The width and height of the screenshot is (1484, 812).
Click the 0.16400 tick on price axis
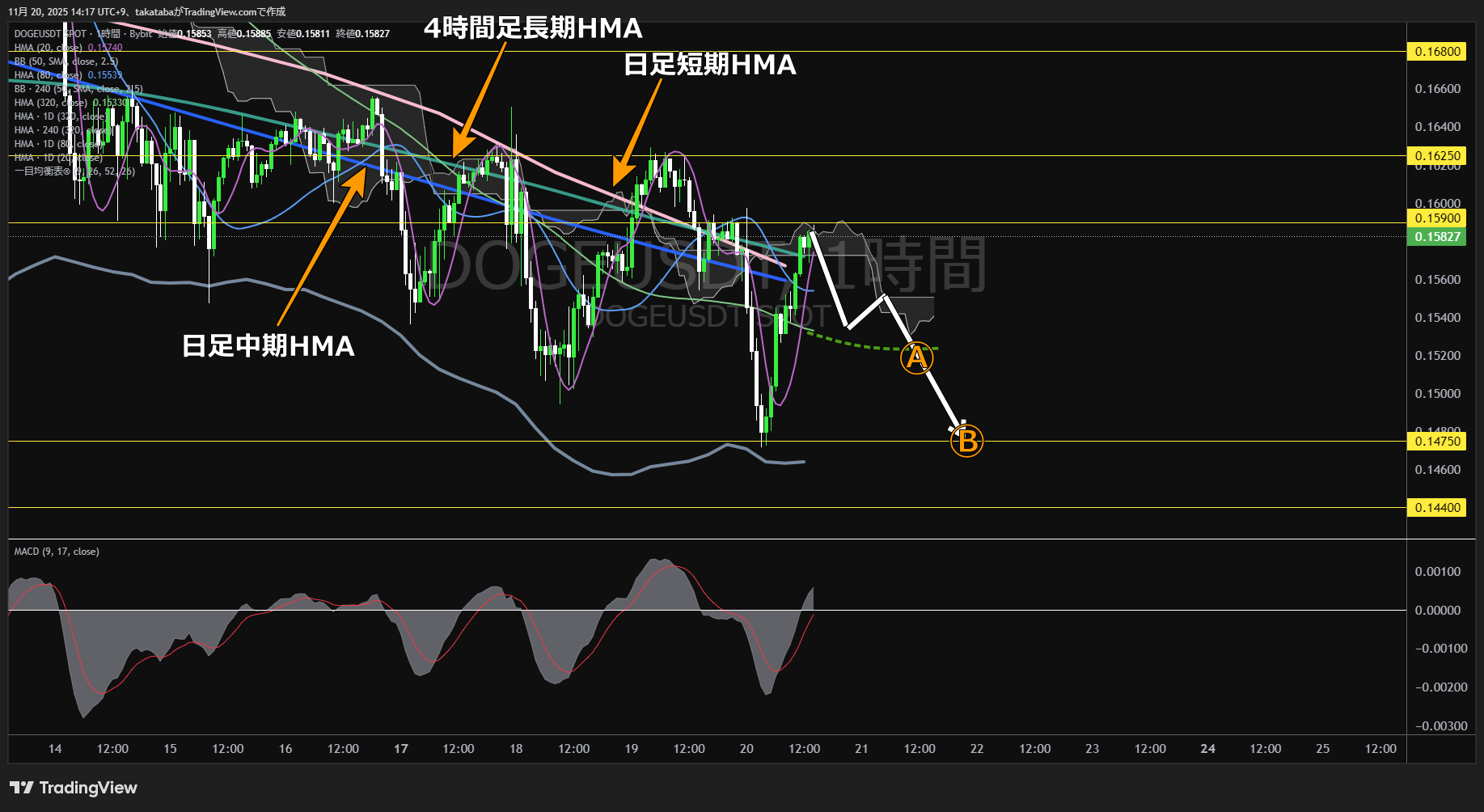pyautogui.click(x=1437, y=127)
